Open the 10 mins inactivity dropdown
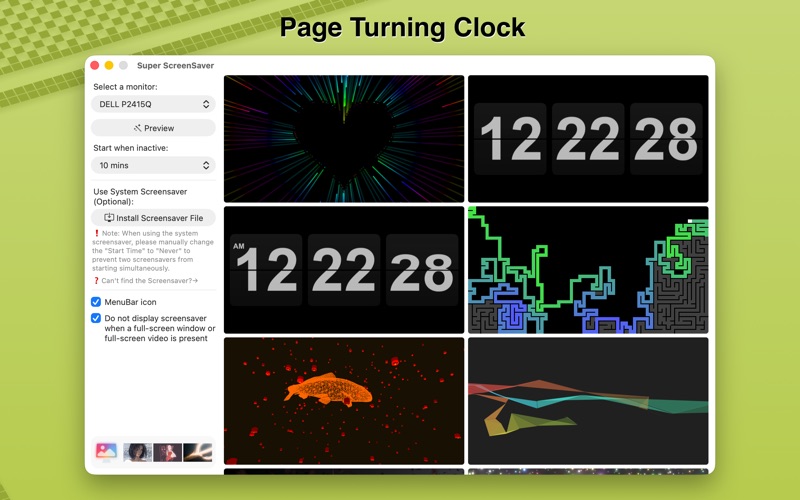This screenshot has height=500, width=800. (x=153, y=165)
